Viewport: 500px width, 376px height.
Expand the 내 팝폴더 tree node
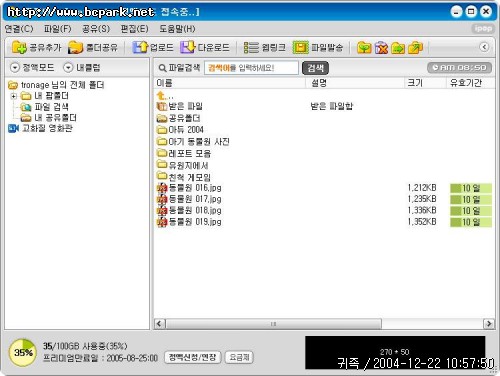click(x=13, y=96)
